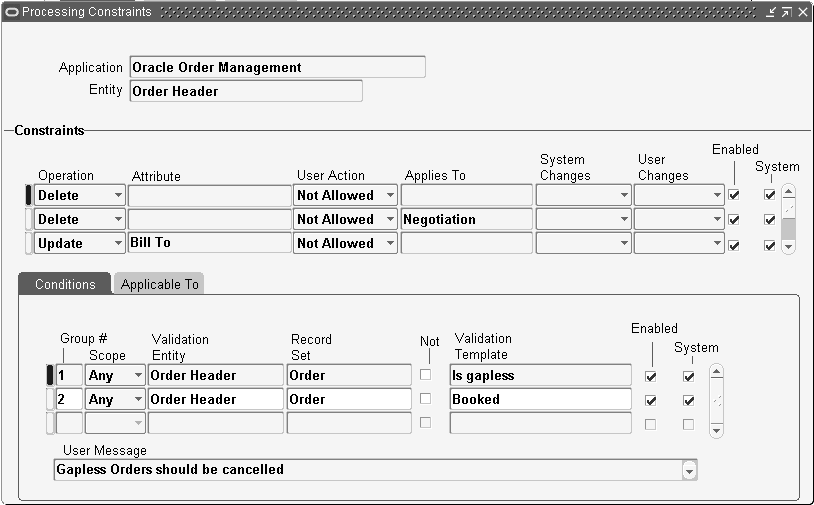Image resolution: width=814 pixels, height=505 pixels.
Task: Toggle System checkbox for Booked condition
Action: point(688,401)
